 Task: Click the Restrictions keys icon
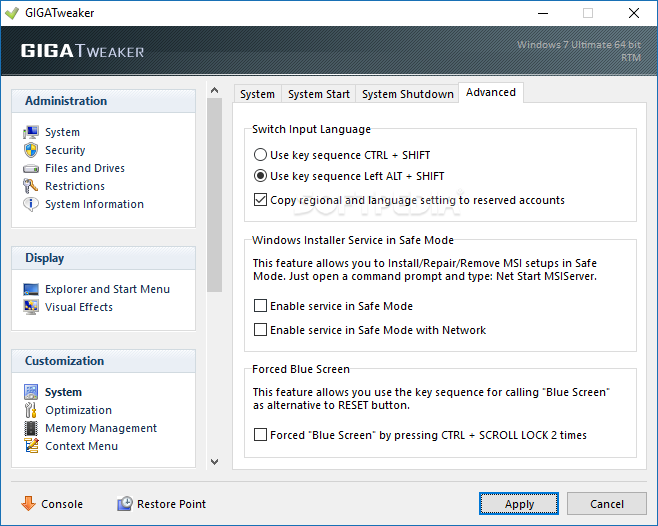click(31, 186)
